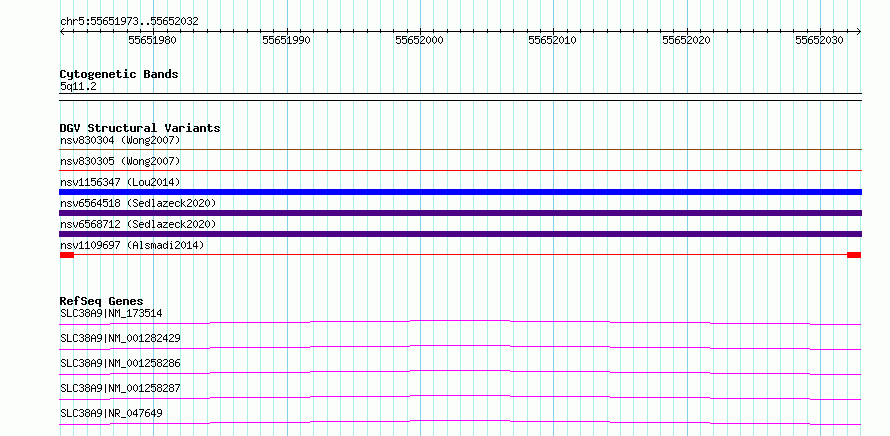Viewport: 890px width, 436px height.
Task: Click the left arrow of the ruler
Action: tap(62, 32)
